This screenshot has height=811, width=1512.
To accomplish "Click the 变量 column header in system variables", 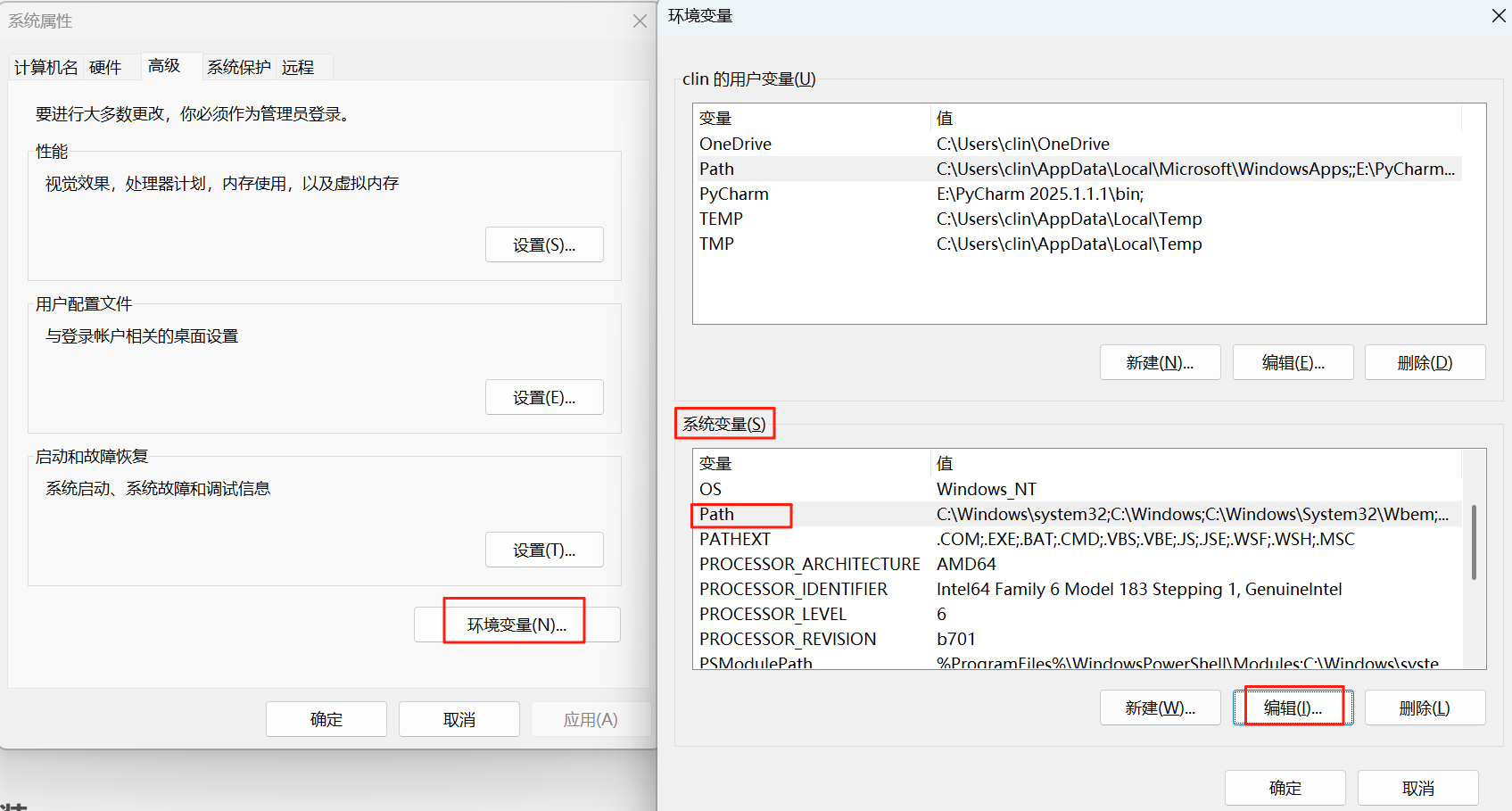I will pyautogui.click(x=812, y=463).
